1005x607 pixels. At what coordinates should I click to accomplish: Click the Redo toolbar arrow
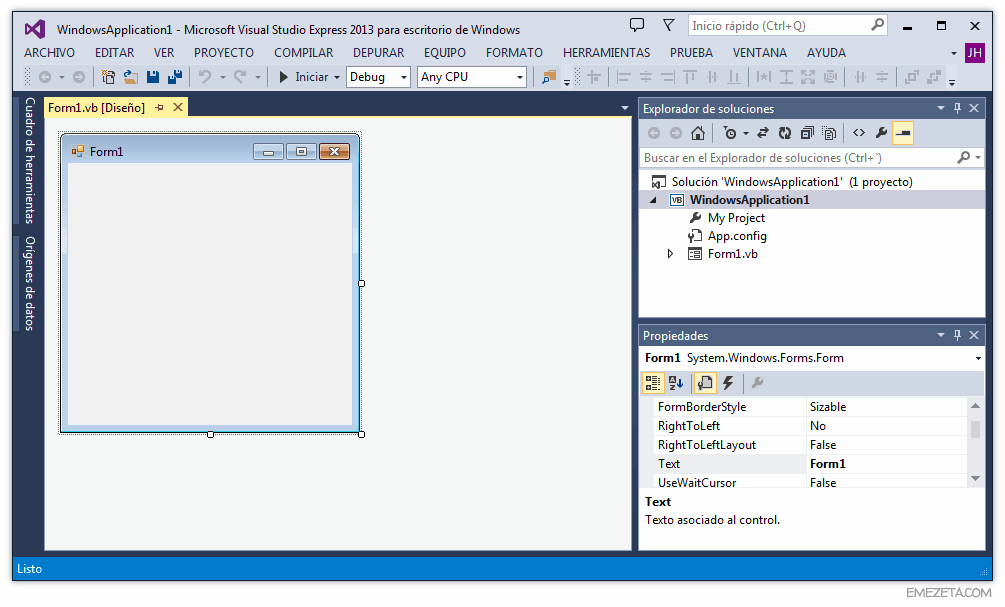(x=240, y=78)
